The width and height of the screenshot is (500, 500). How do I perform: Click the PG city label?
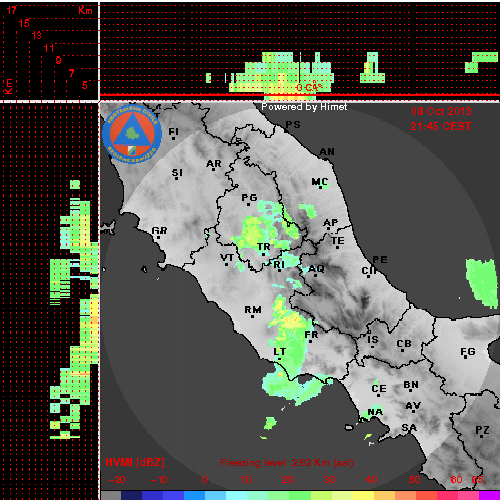(x=249, y=198)
